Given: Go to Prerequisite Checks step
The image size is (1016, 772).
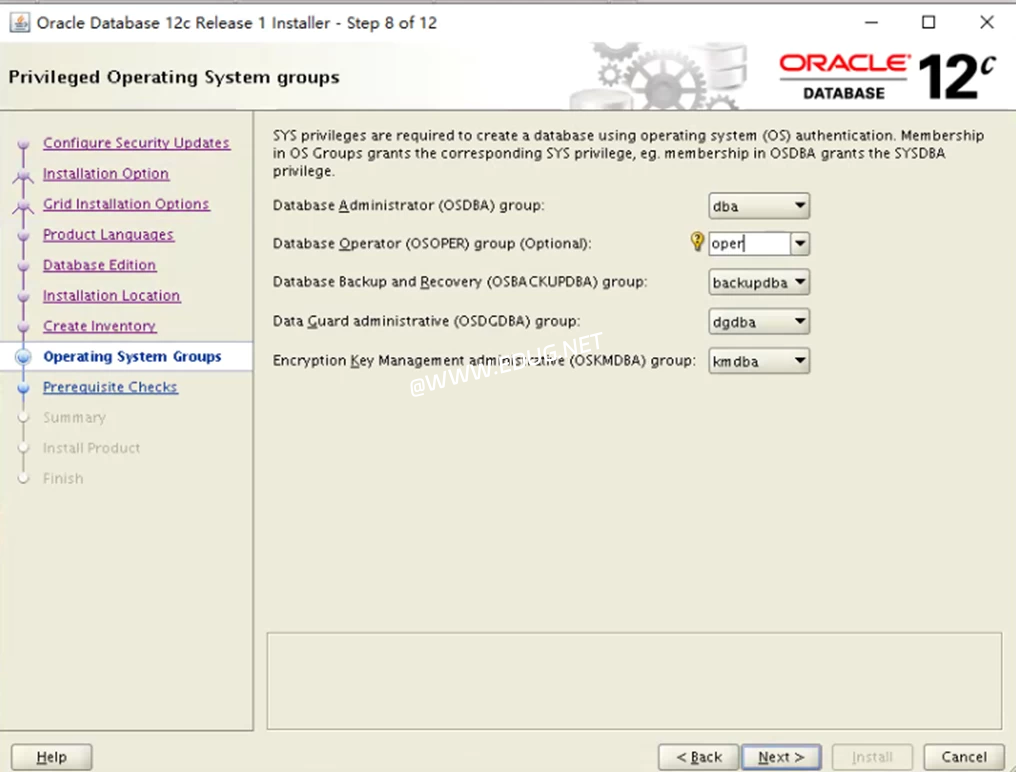Looking at the screenshot, I should [x=110, y=387].
